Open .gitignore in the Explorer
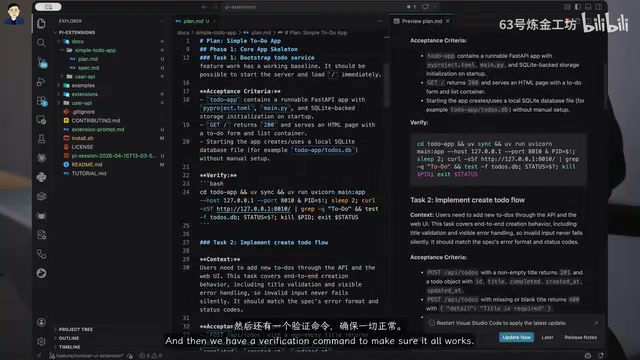640x360 pixels. click(x=83, y=112)
